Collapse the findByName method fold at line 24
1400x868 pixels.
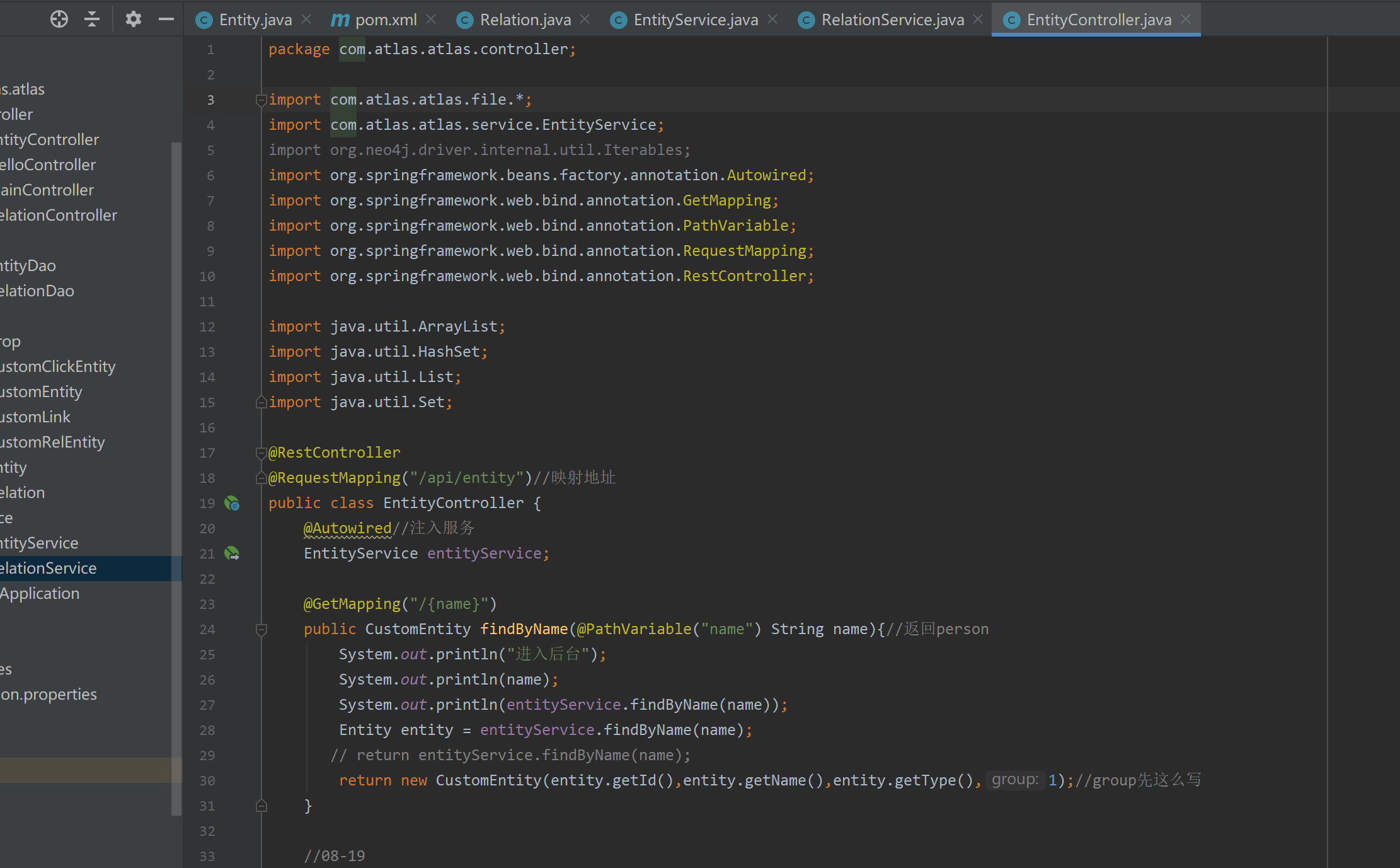(x=261, y=629)
